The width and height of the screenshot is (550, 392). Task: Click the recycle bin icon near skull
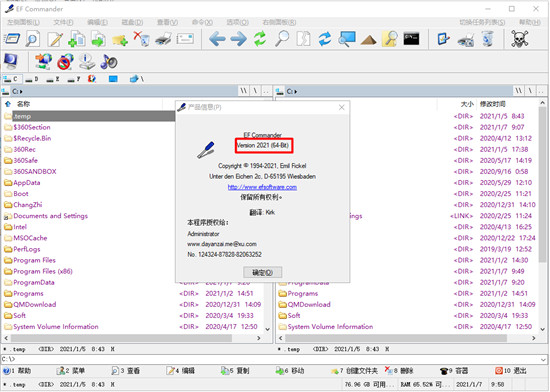point(488,39)
